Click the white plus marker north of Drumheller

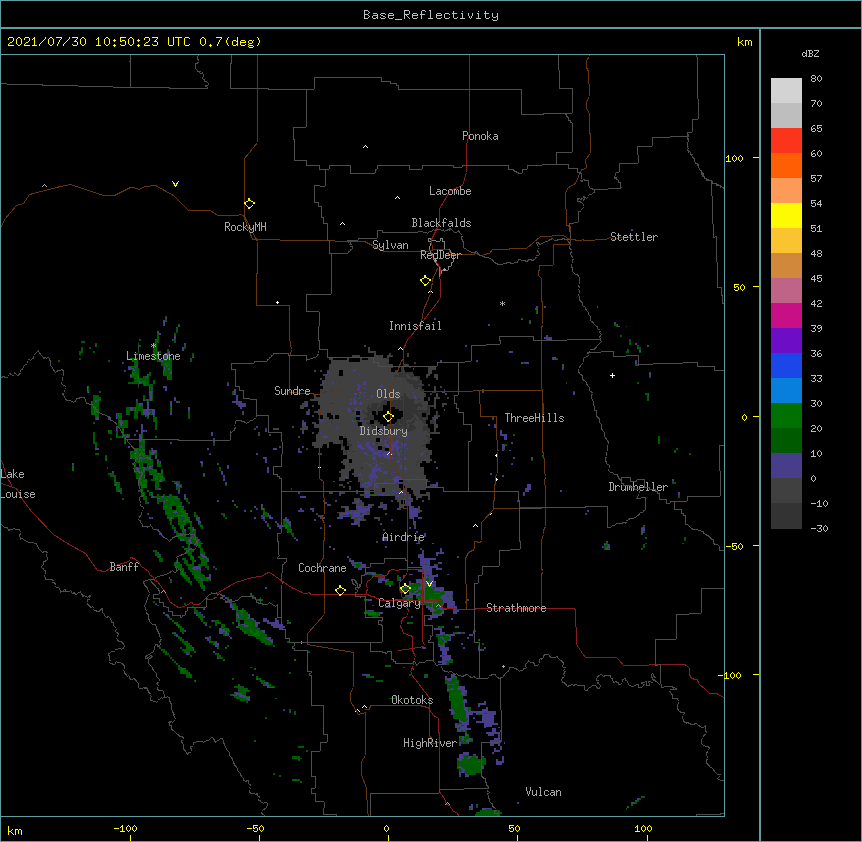point(612,375)
